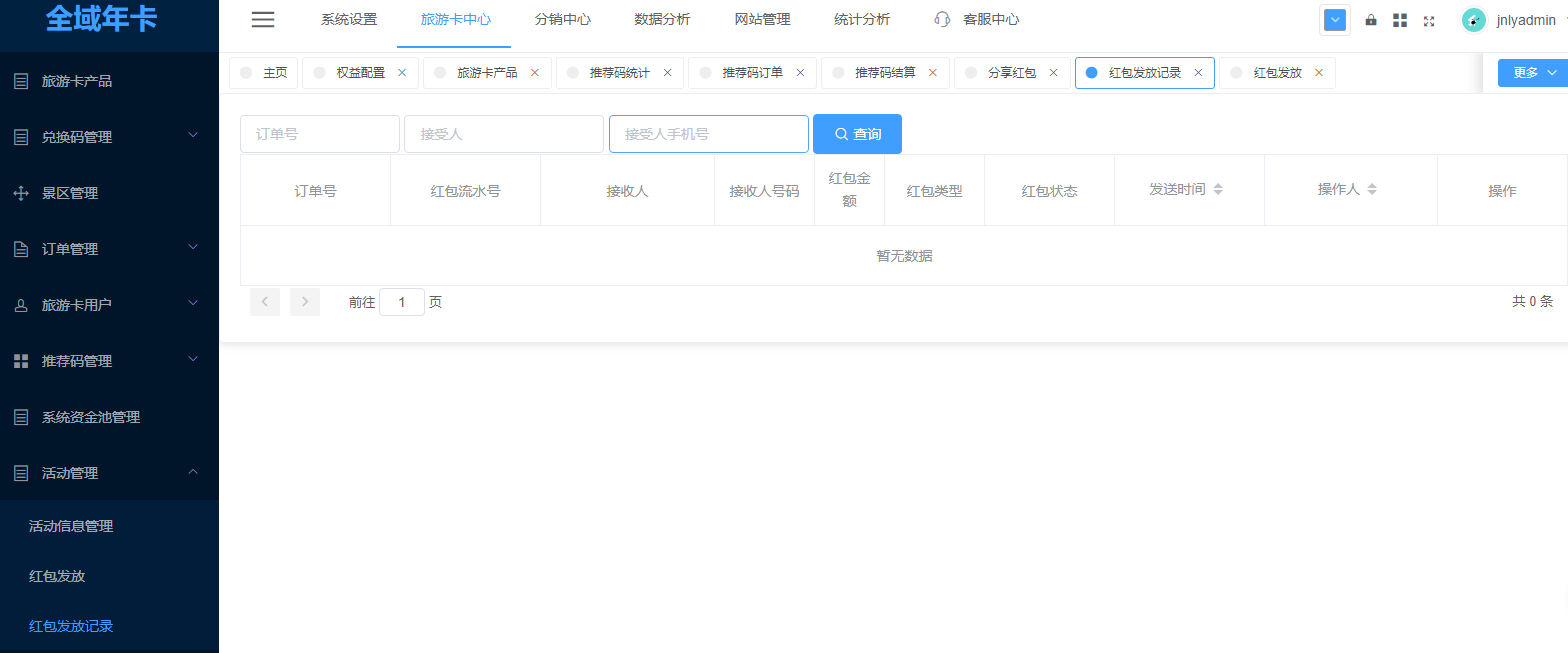Click the headset icon beside 客服中心
Image resolution: width=1568 pixels, height=653 pixels.
(x=942, y=19)
